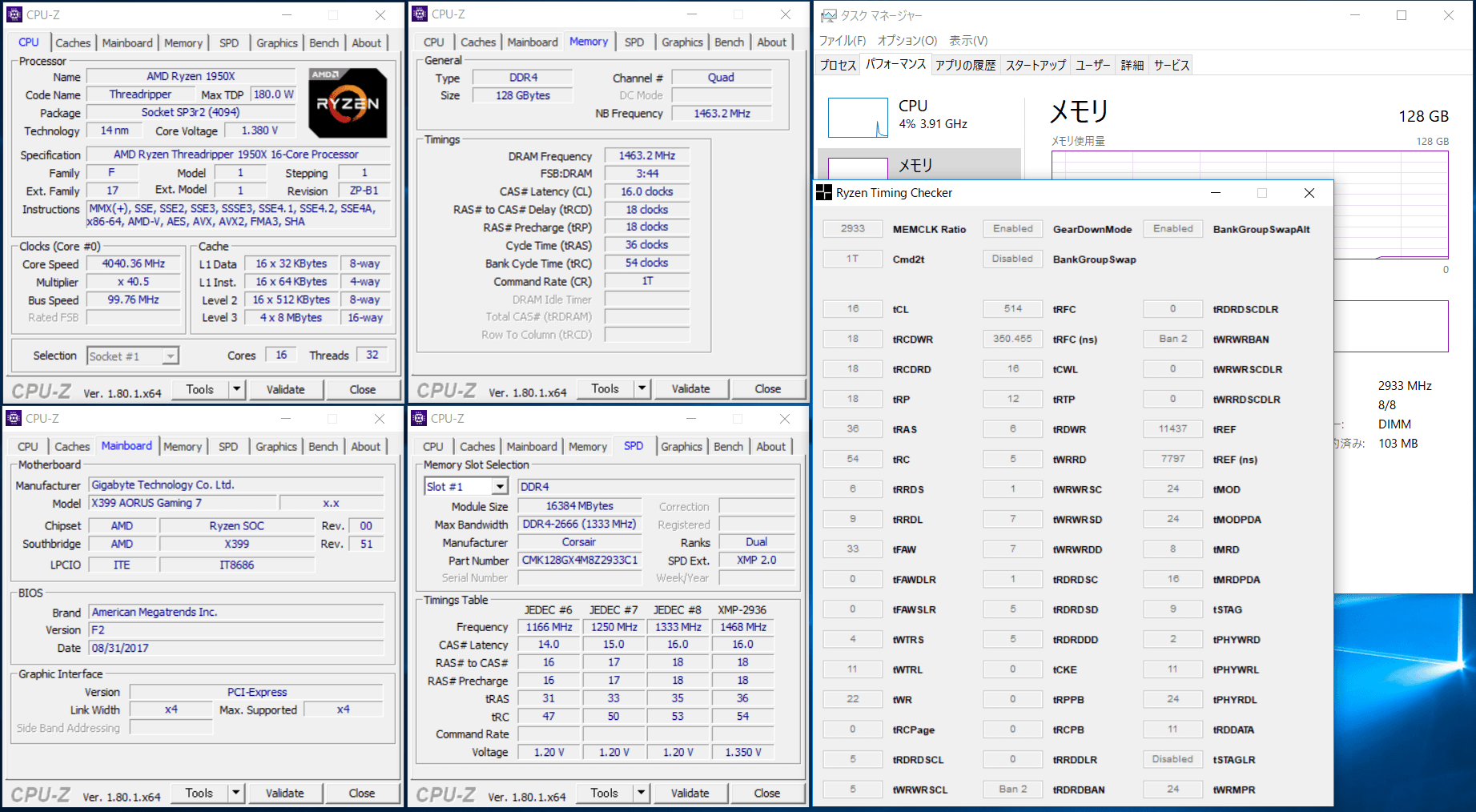Screen dimensions: 1476x812
Task: Switch to the アプリの履歴 tab in Task Manager
Action: 966,65
